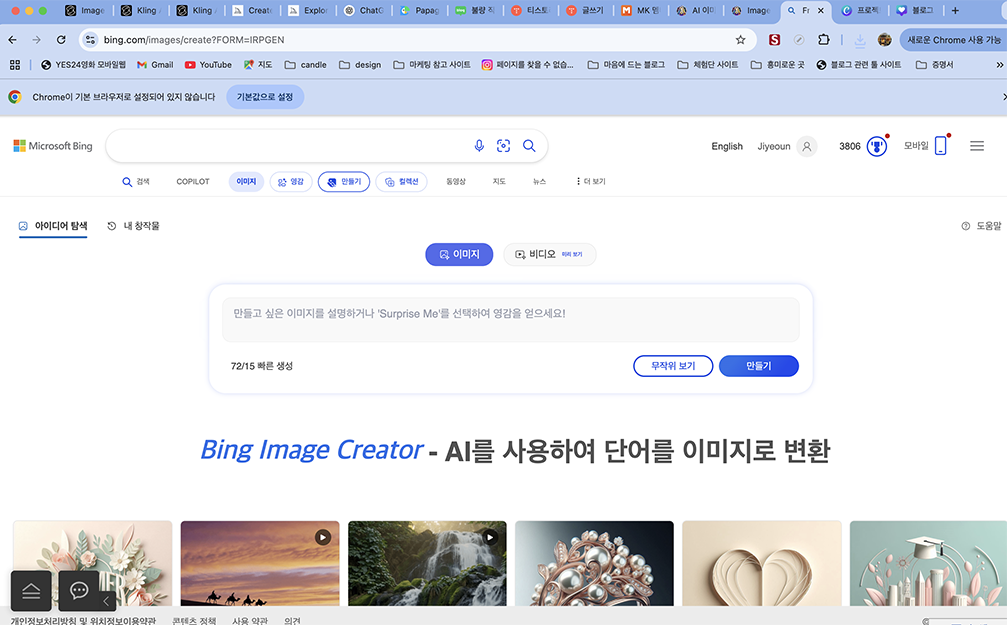Click the browser back arrow
The height and width of the screenshot is (625, 1007).
coord(12,40)
